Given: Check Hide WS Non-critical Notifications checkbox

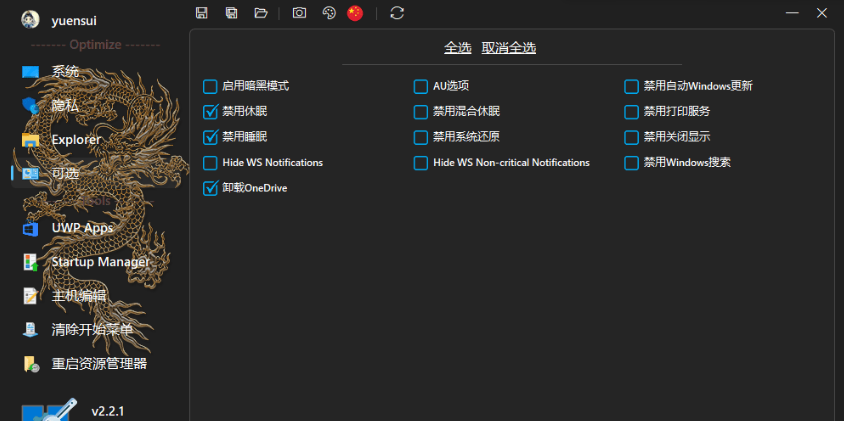Looking at the screenshot, I should pyautogui.click(x=420, y=163).
